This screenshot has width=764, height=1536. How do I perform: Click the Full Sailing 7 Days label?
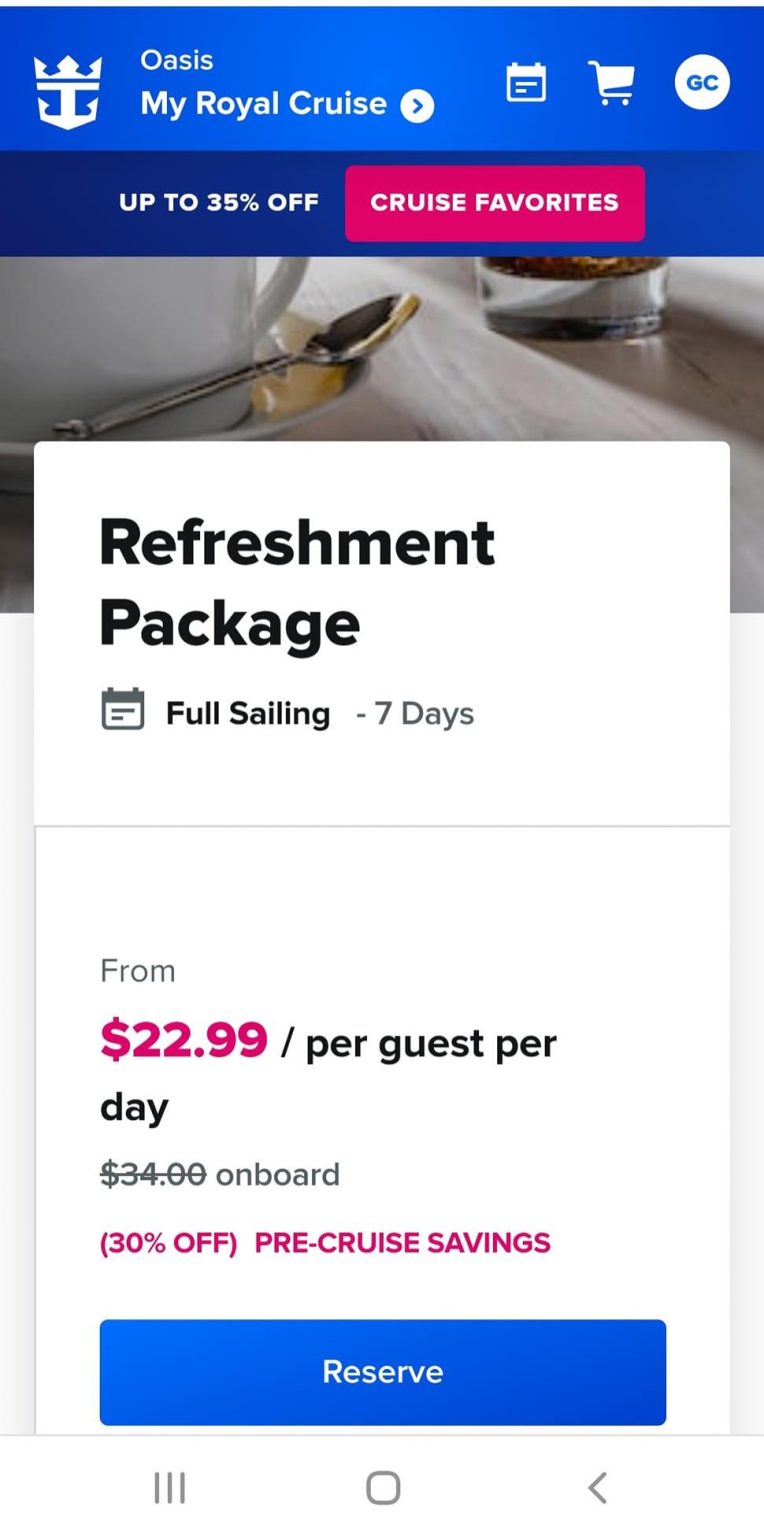point(300,712)
